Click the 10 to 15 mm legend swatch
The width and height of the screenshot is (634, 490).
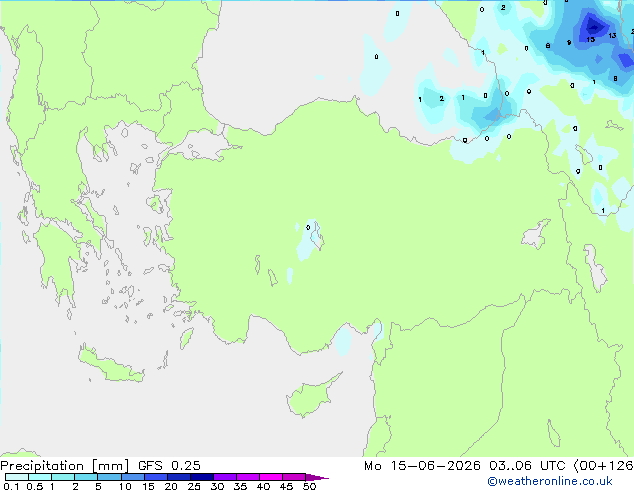tap(132, 477)
